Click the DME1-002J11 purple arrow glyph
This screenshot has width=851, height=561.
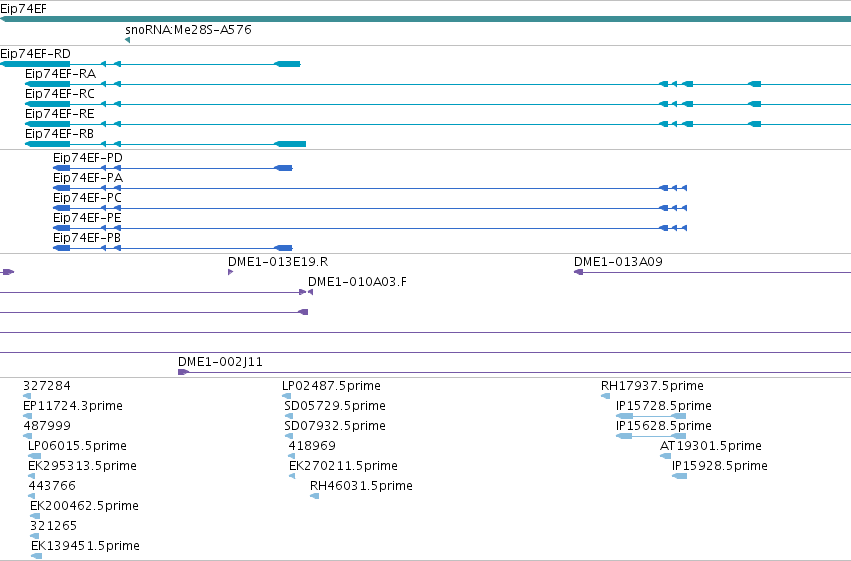[183, 372]
